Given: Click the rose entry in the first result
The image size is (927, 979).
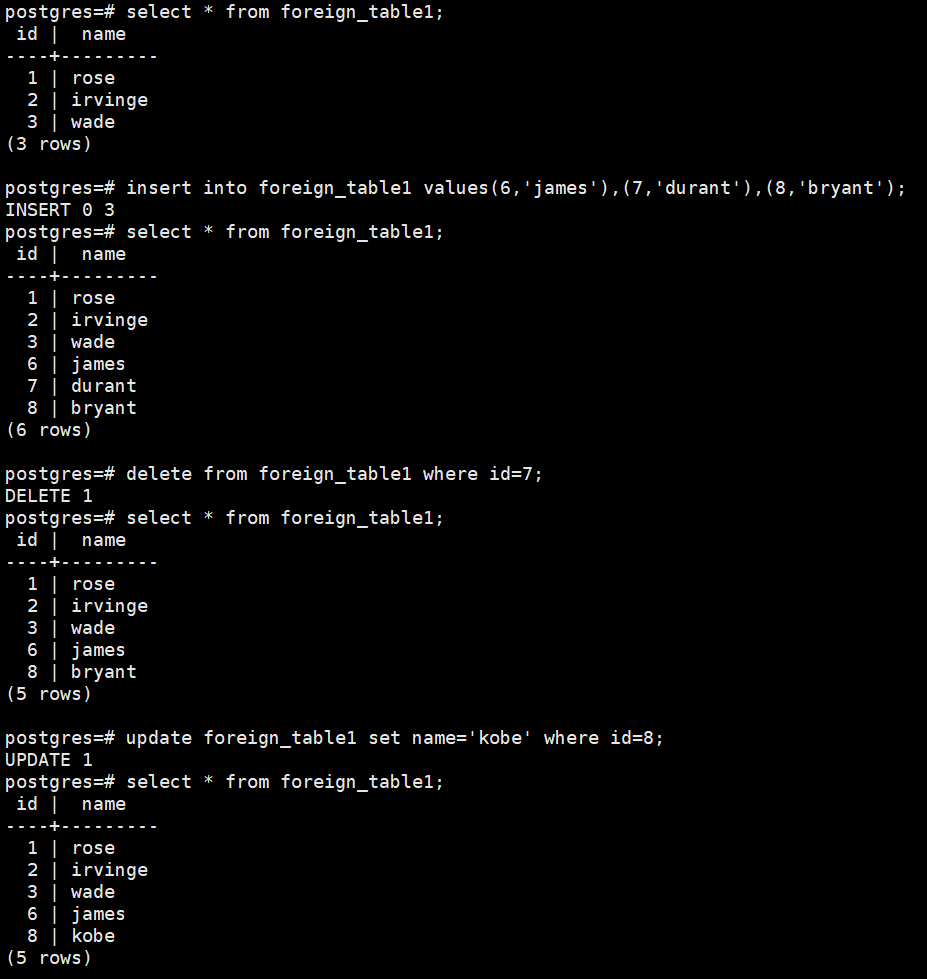Looking at the screenshot, I should (93, 79).
